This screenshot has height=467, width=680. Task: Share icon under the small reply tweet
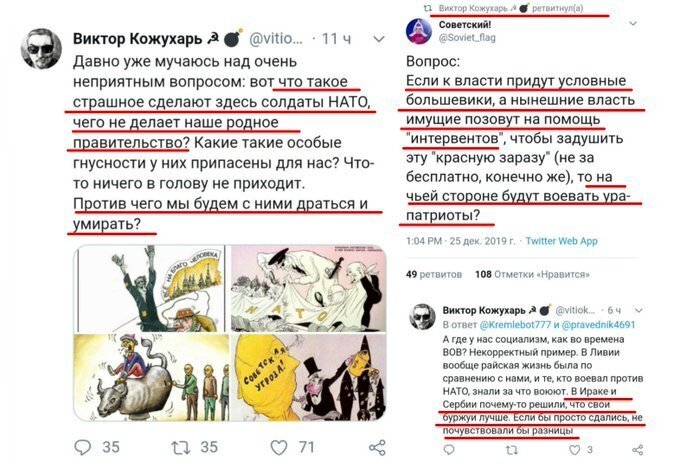click(x=638, y=450)
